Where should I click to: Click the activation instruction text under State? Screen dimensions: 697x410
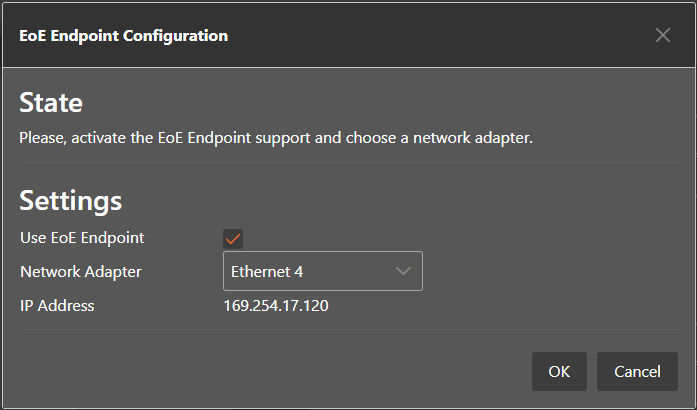click(276, 137)
